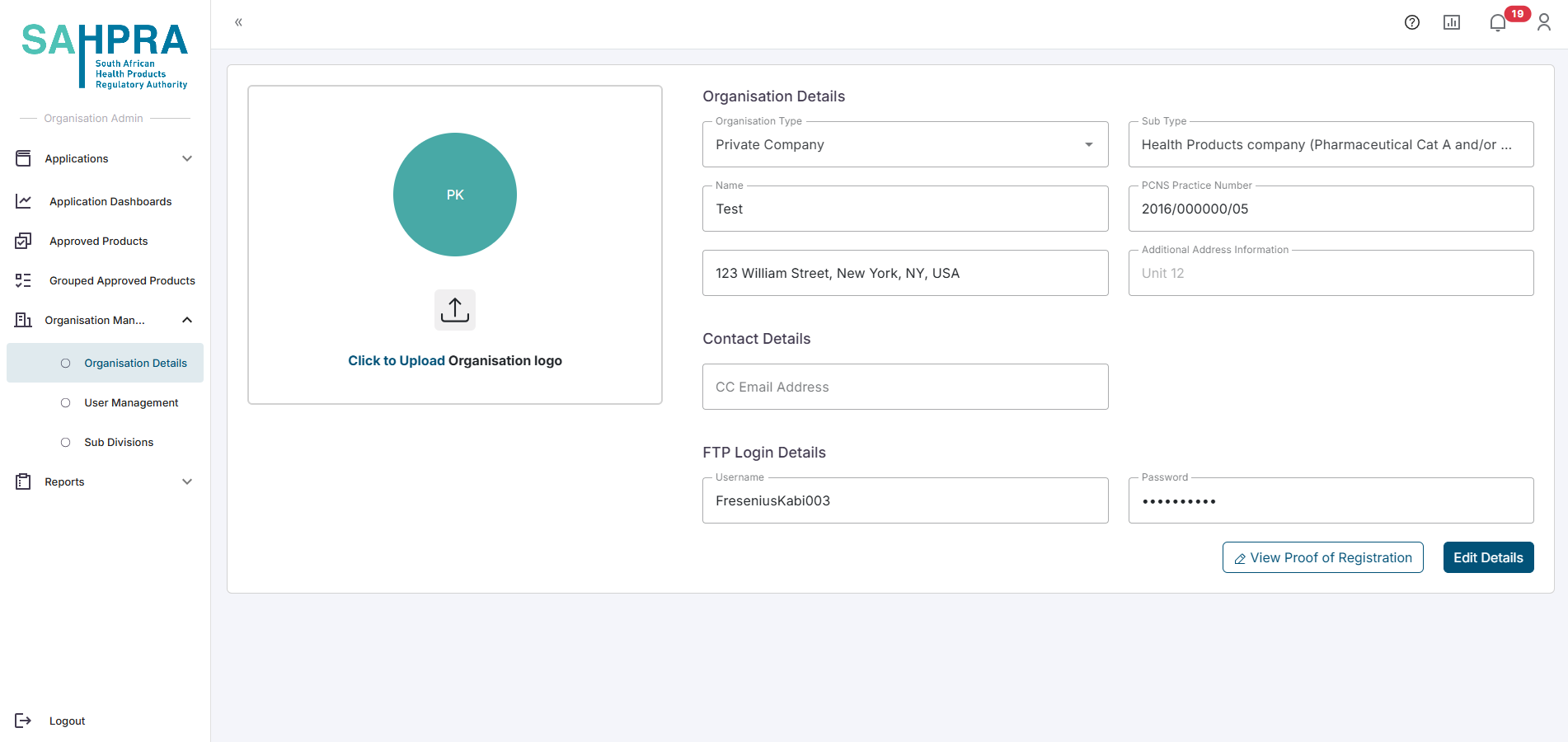Image resolution: width=1568 pixels, height=742 pixels.
Task: Open Application Dashboards menu item
Action: 110,201
